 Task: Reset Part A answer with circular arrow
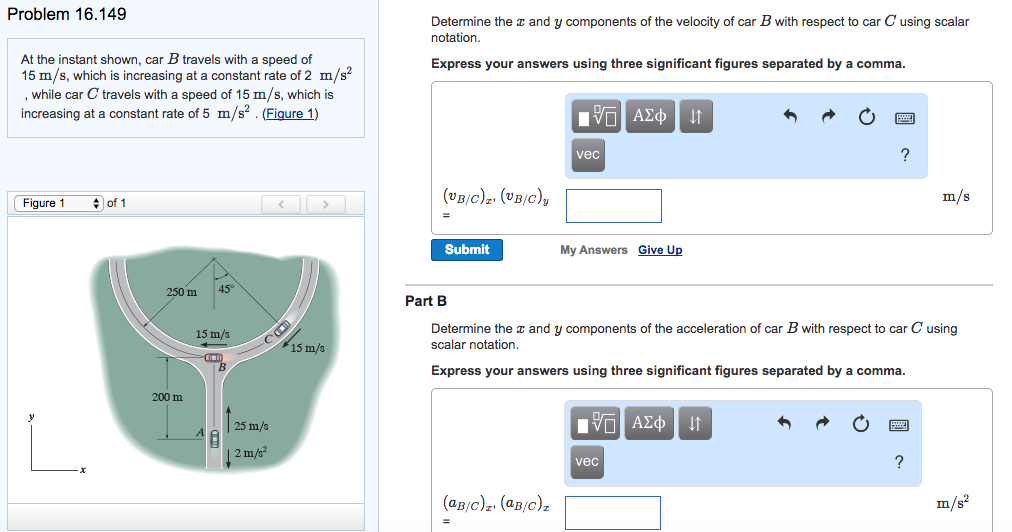pos(867,117)
